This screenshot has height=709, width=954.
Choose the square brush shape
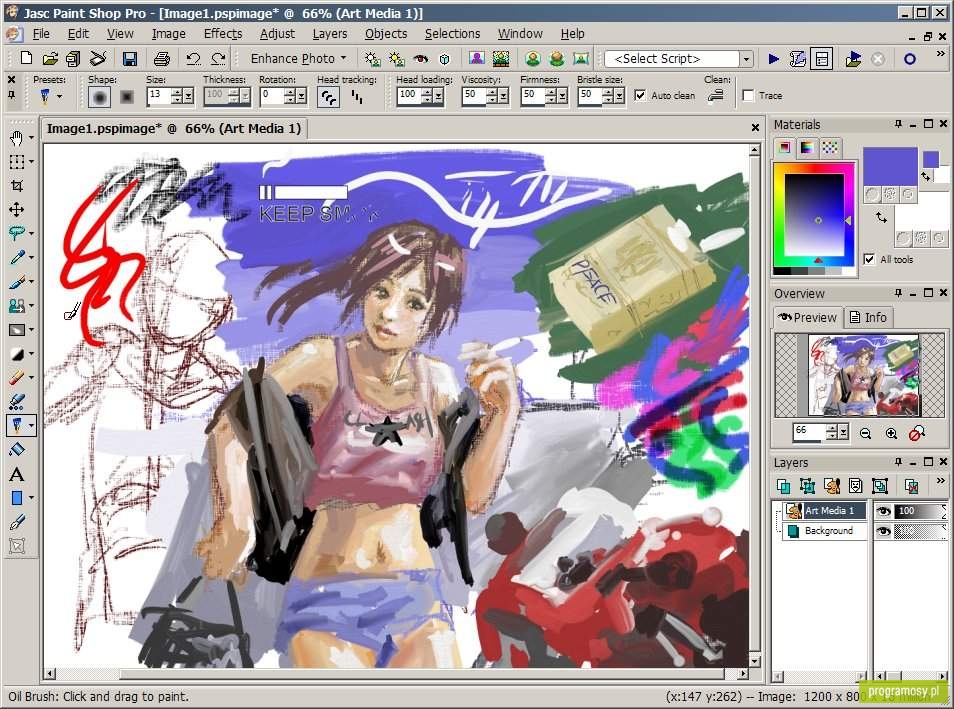pos(126,96)
